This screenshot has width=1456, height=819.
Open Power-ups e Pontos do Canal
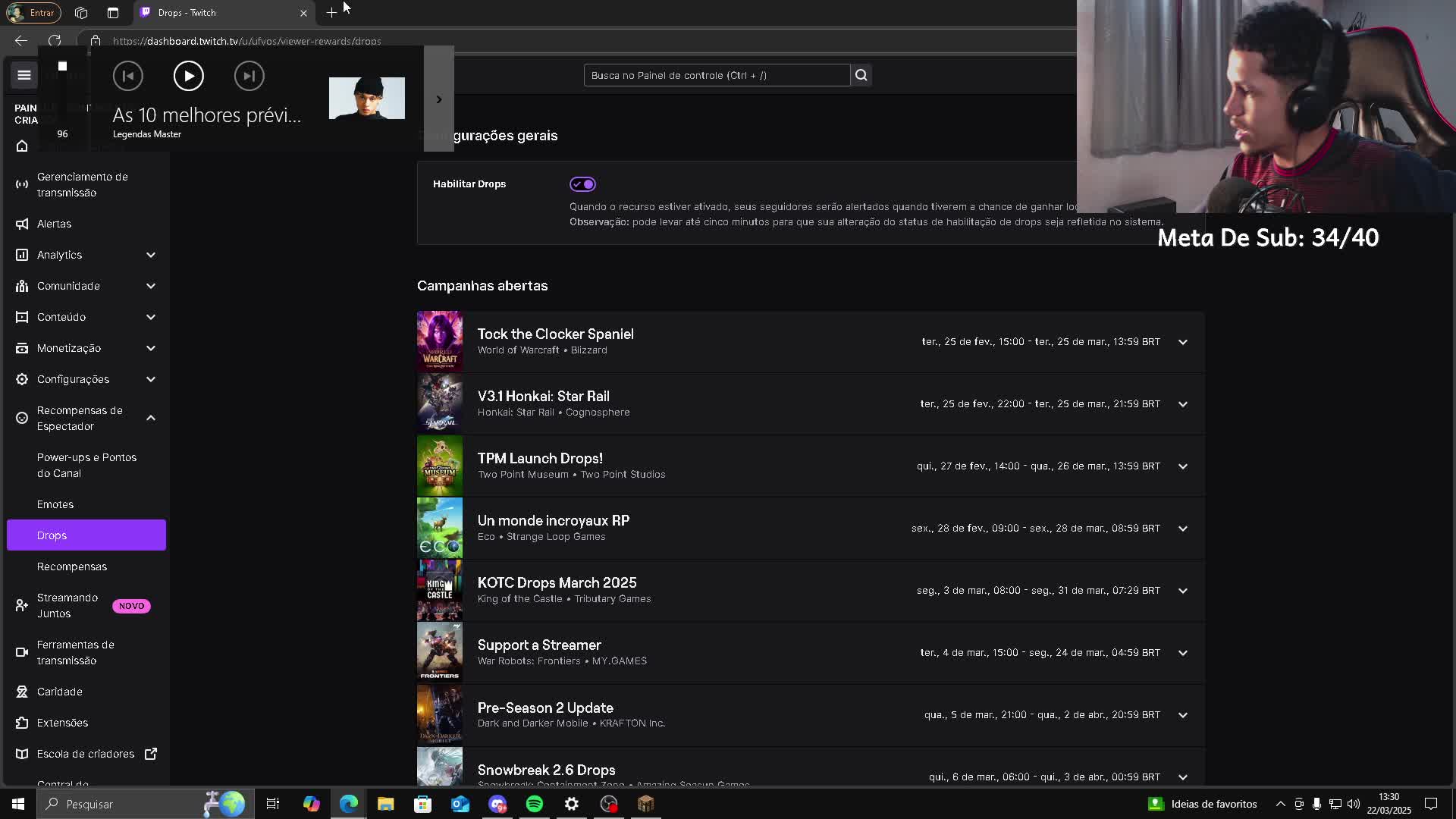(86, 465)
